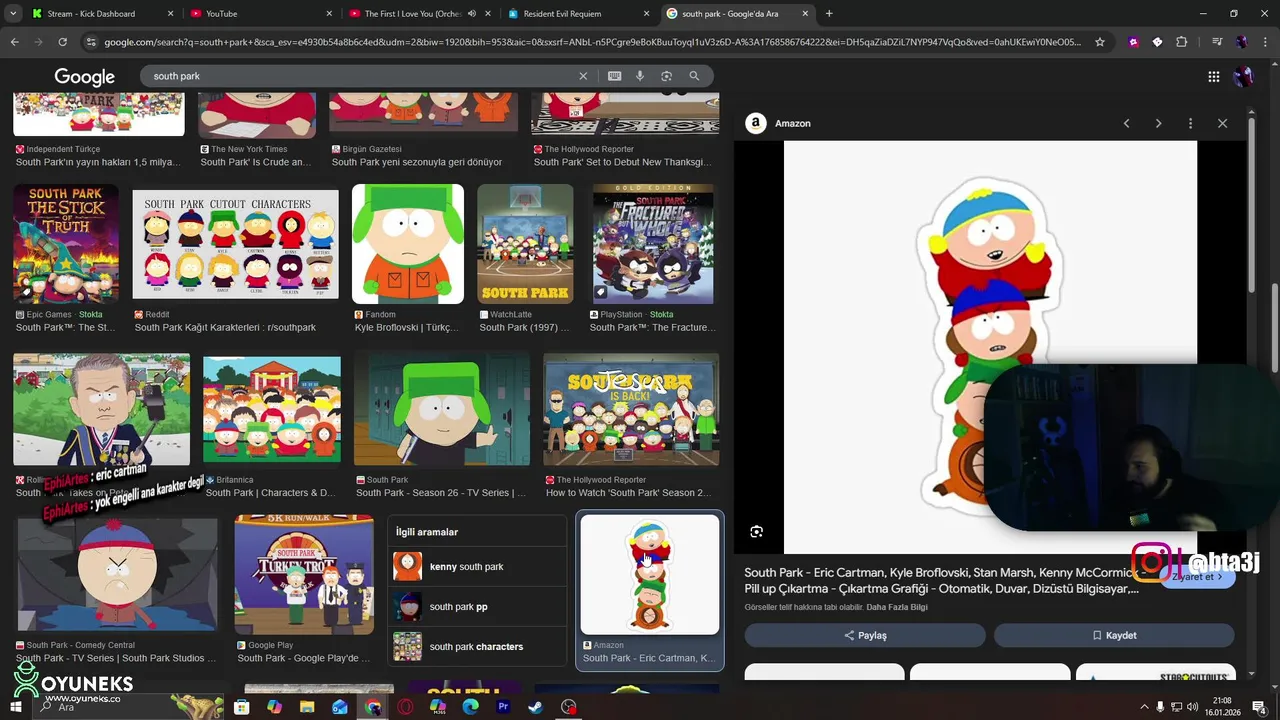Click the large Cartman sticker preview image
The width and height of the screenshot is (1280, 720).
pos(990,347)
